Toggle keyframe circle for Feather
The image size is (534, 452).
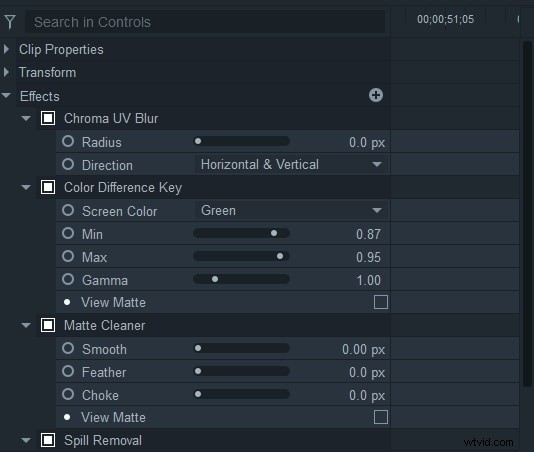[x=68, y=371]
